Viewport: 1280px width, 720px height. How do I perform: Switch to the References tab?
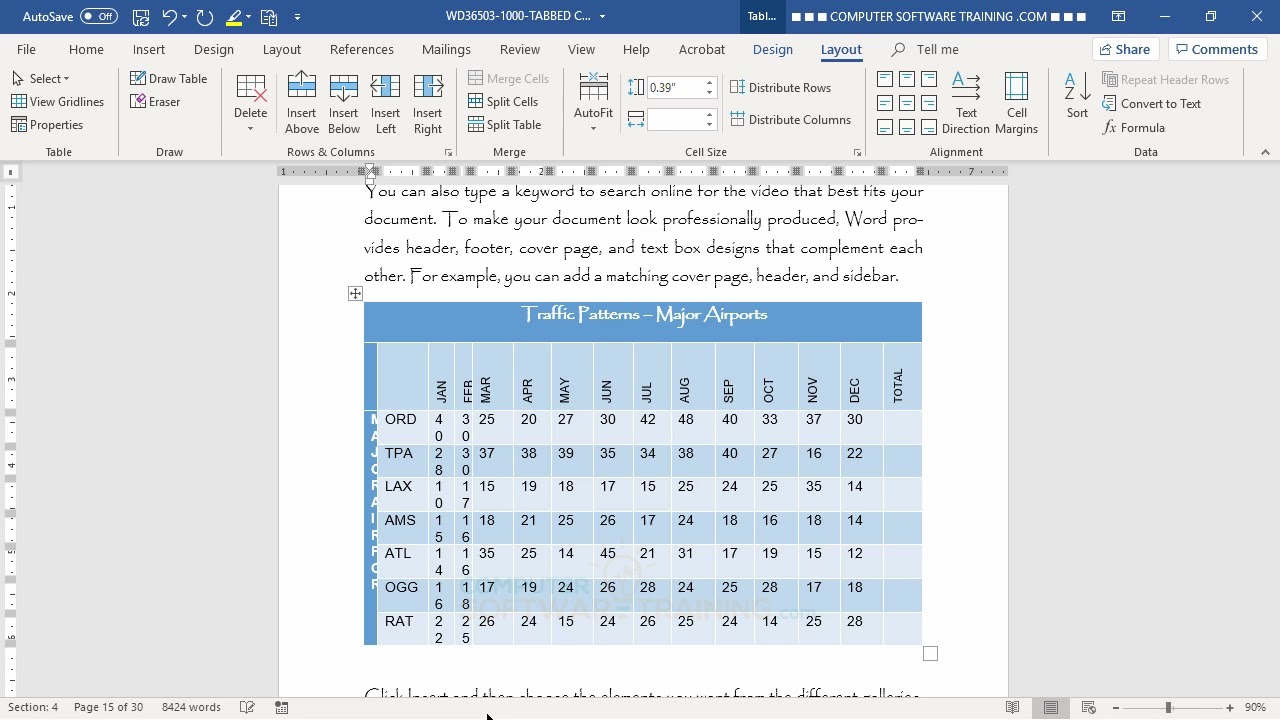coord(362,49)
